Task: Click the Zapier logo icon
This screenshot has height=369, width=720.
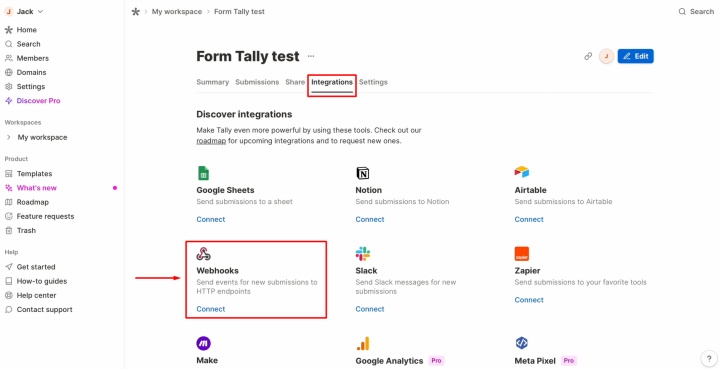Action: pyautogui.click(x=522, y=254)
